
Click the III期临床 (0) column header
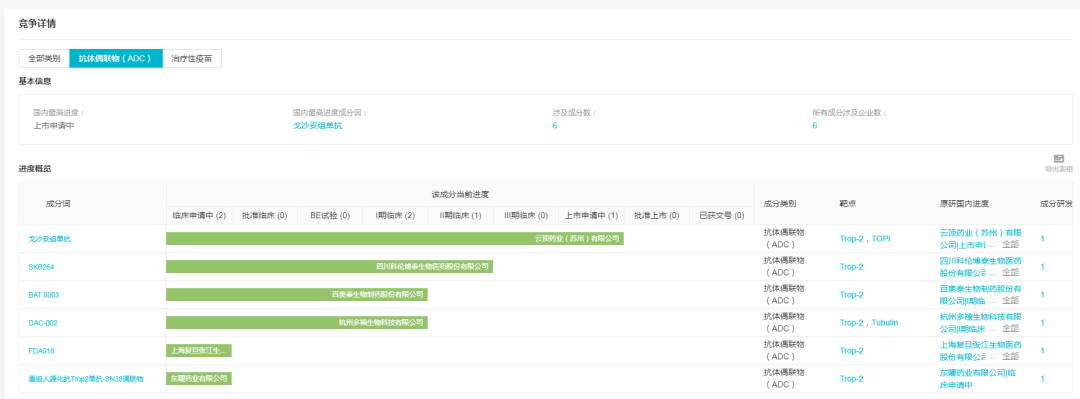click(x=526, y=216)
